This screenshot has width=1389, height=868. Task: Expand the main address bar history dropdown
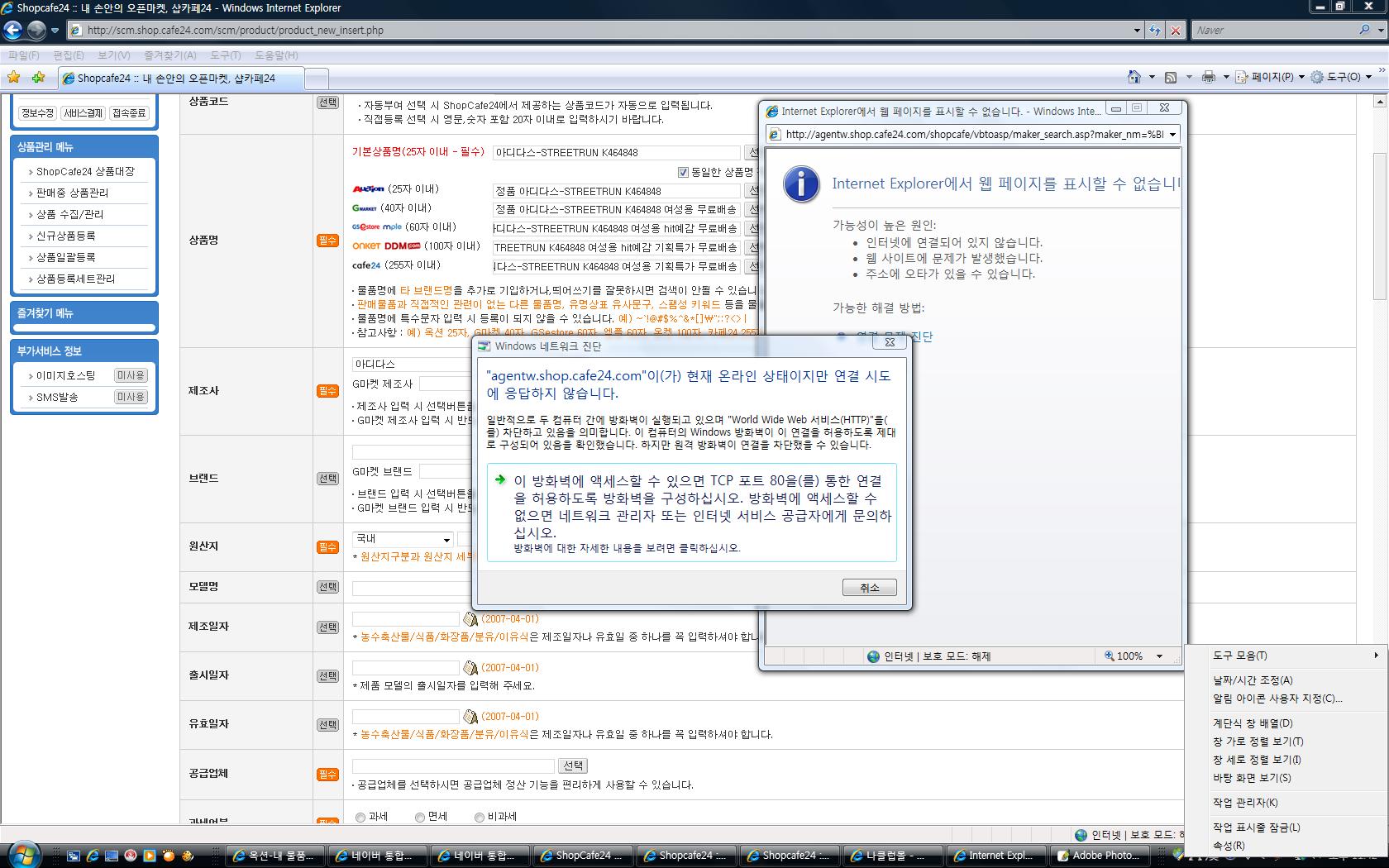1137,31
